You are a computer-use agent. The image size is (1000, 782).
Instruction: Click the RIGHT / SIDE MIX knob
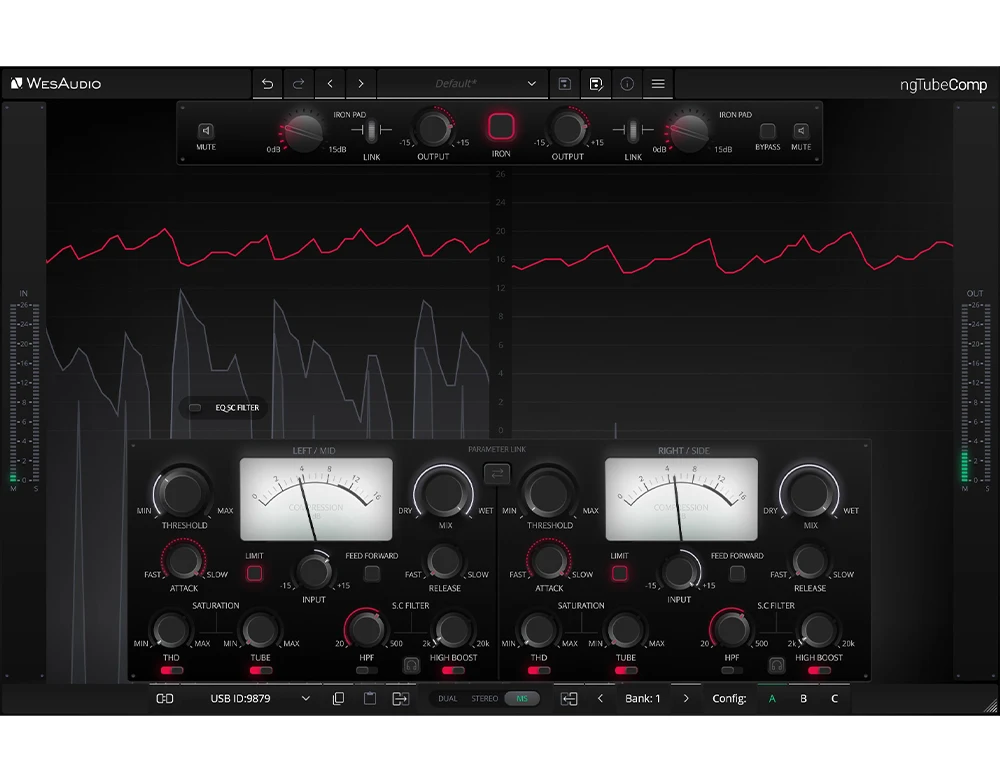(x=809, y=493)
